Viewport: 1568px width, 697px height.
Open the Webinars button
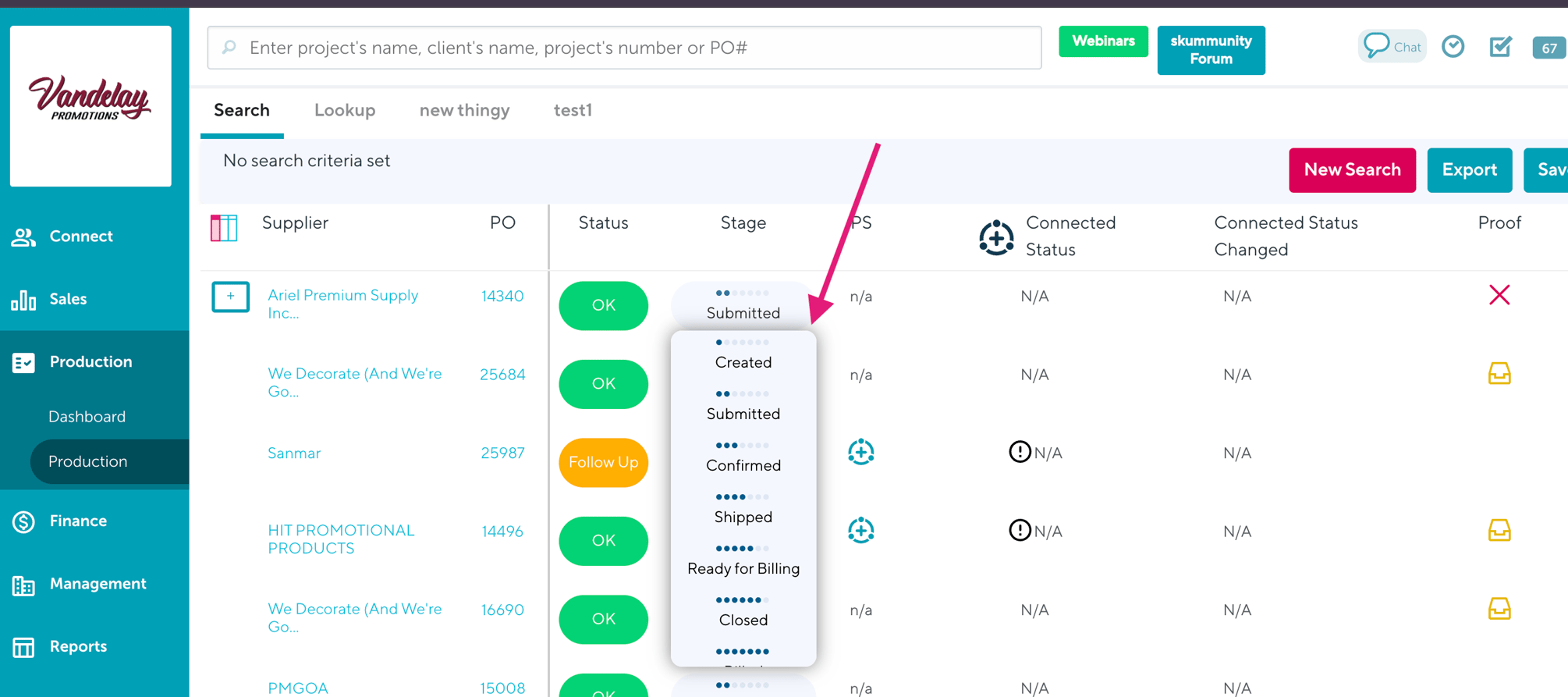(x=1103, y=41)
